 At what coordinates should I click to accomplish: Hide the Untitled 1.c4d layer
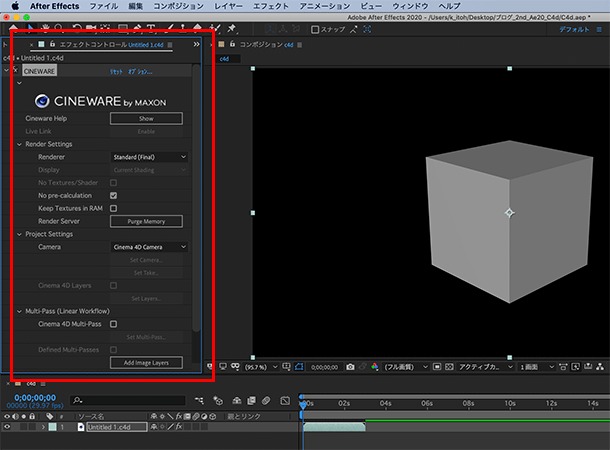pyautogui.click(x=7, y=427)
